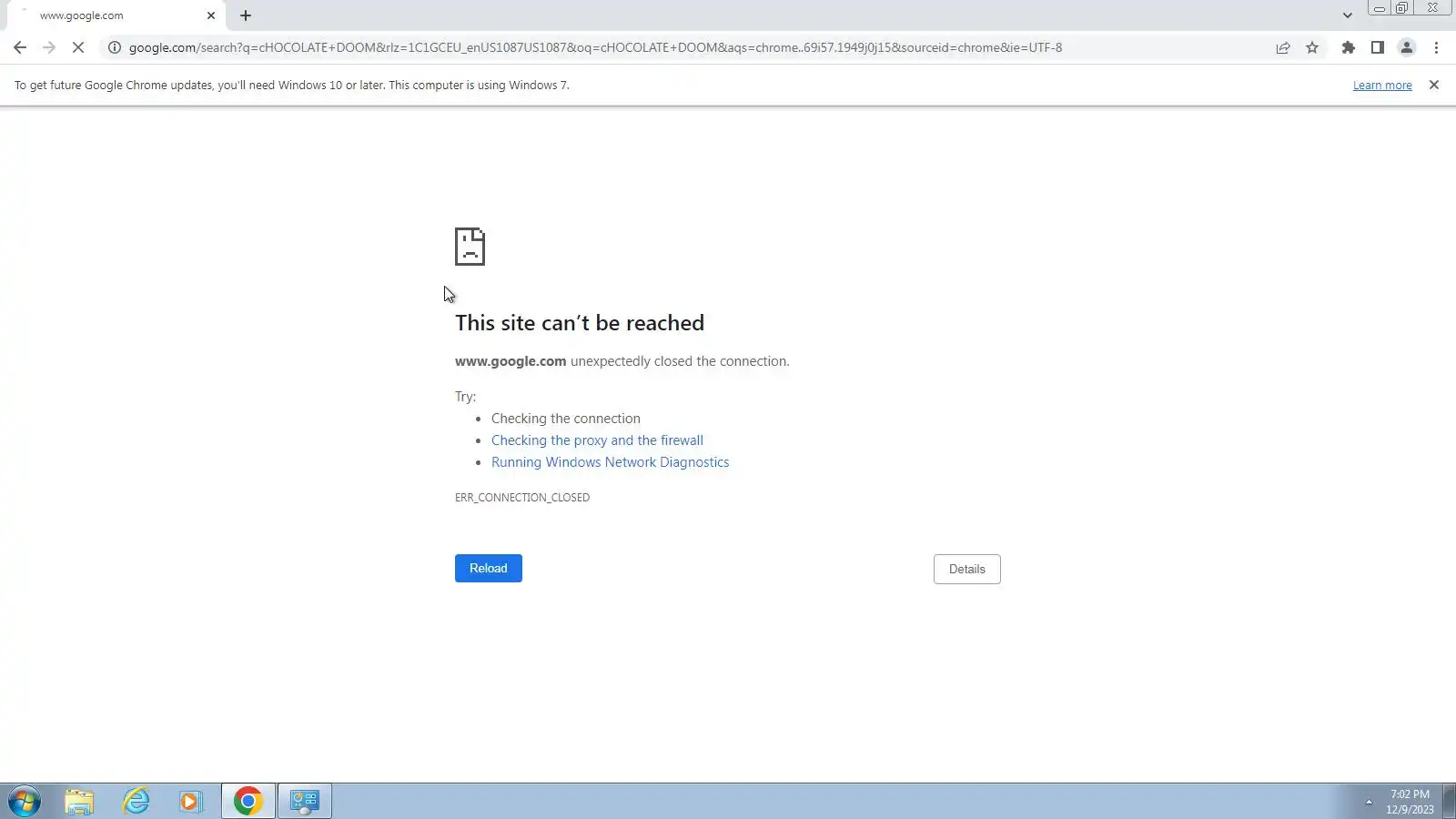Image resolution: width=1456 pixels, height=819 pixels.
Task: Go back to the previous page
Action: (20, 47)
